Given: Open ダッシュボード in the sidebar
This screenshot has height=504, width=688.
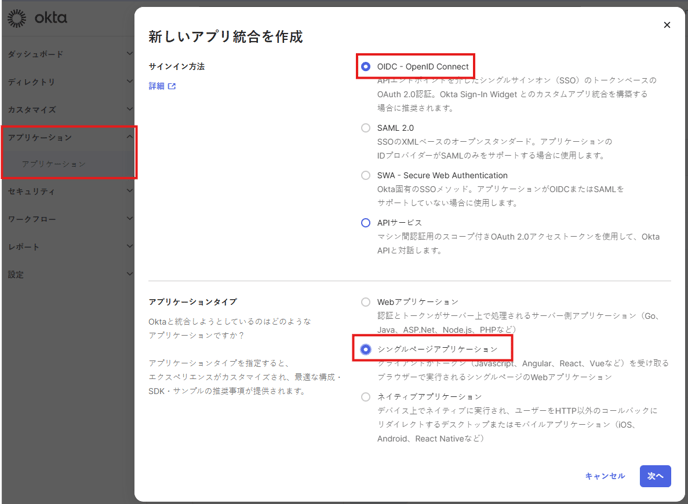Looking at the screenshot, I should (x=36, y=54).
